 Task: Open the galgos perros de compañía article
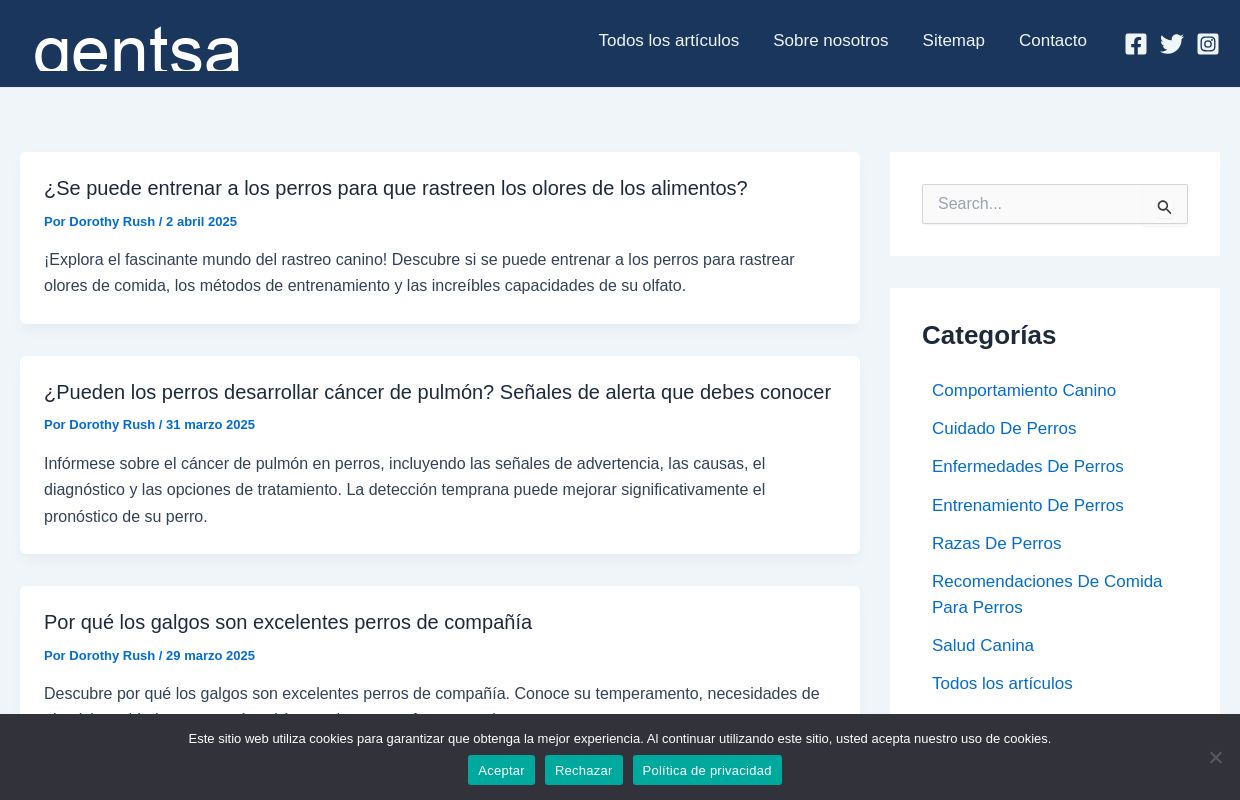point(288,622)
